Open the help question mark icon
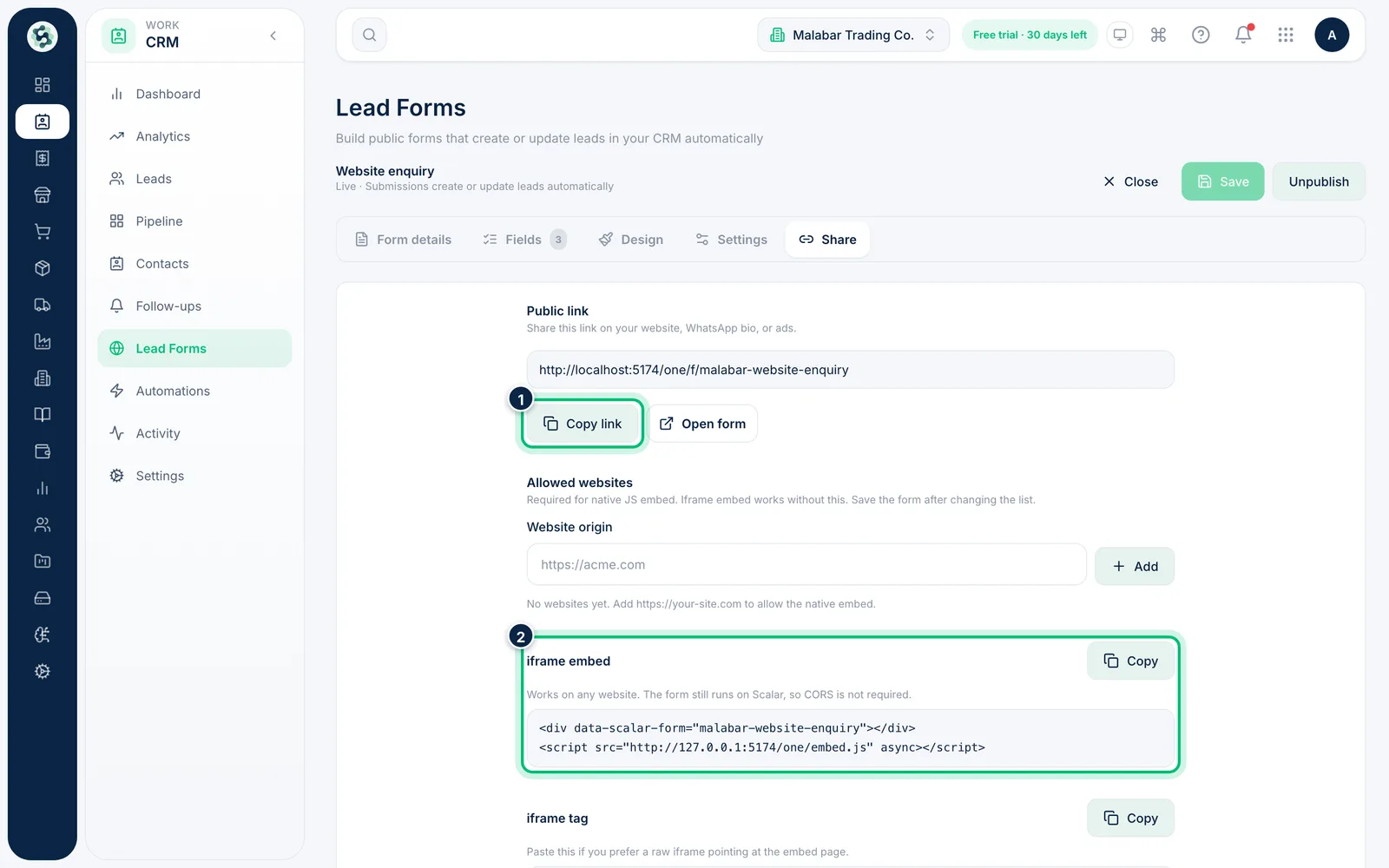Screen dimensions: 1389x868 1201,35
